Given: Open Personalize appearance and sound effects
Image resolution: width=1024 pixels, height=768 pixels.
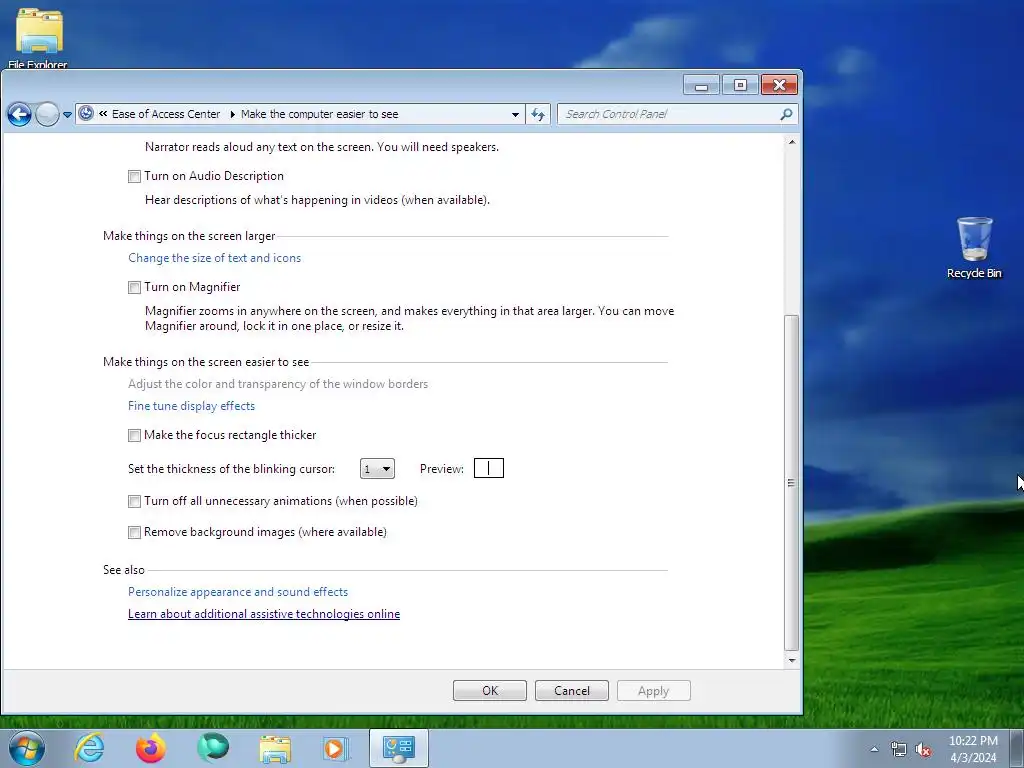Looking at the screenshot, I should pos(238,592).
